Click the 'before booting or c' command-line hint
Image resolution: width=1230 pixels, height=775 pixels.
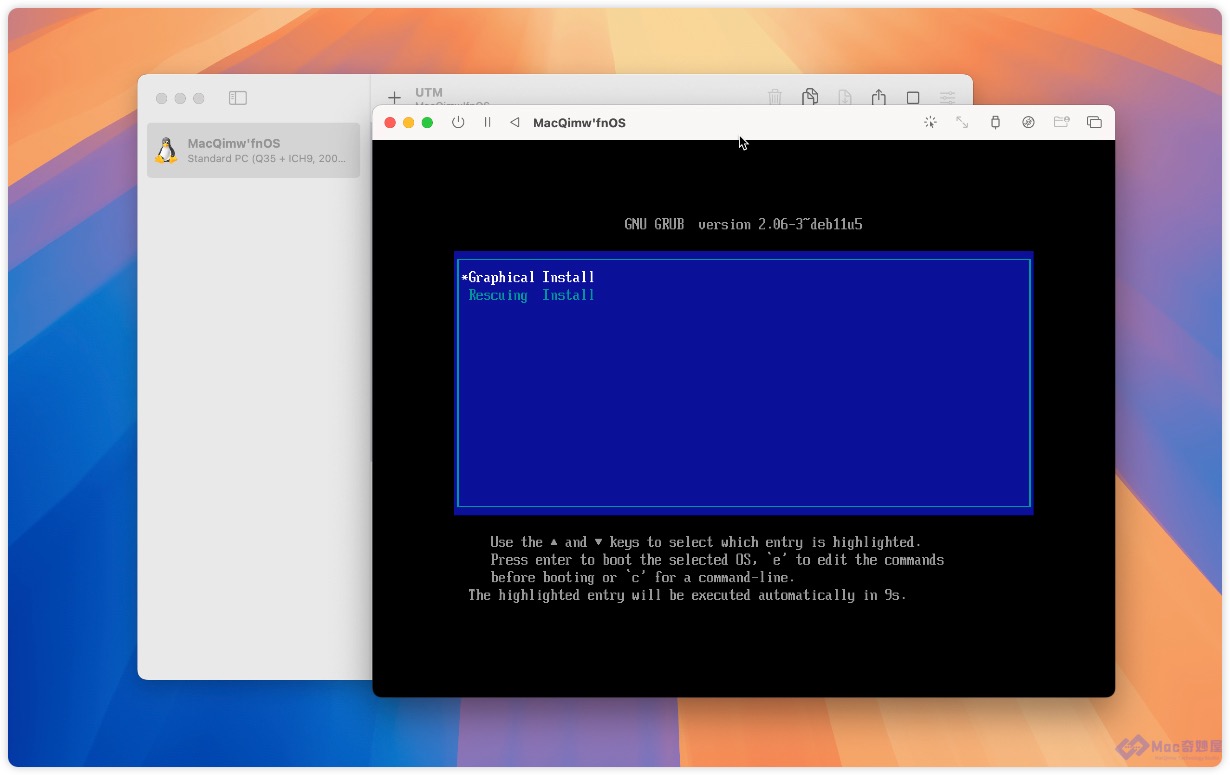coord(643,577)
